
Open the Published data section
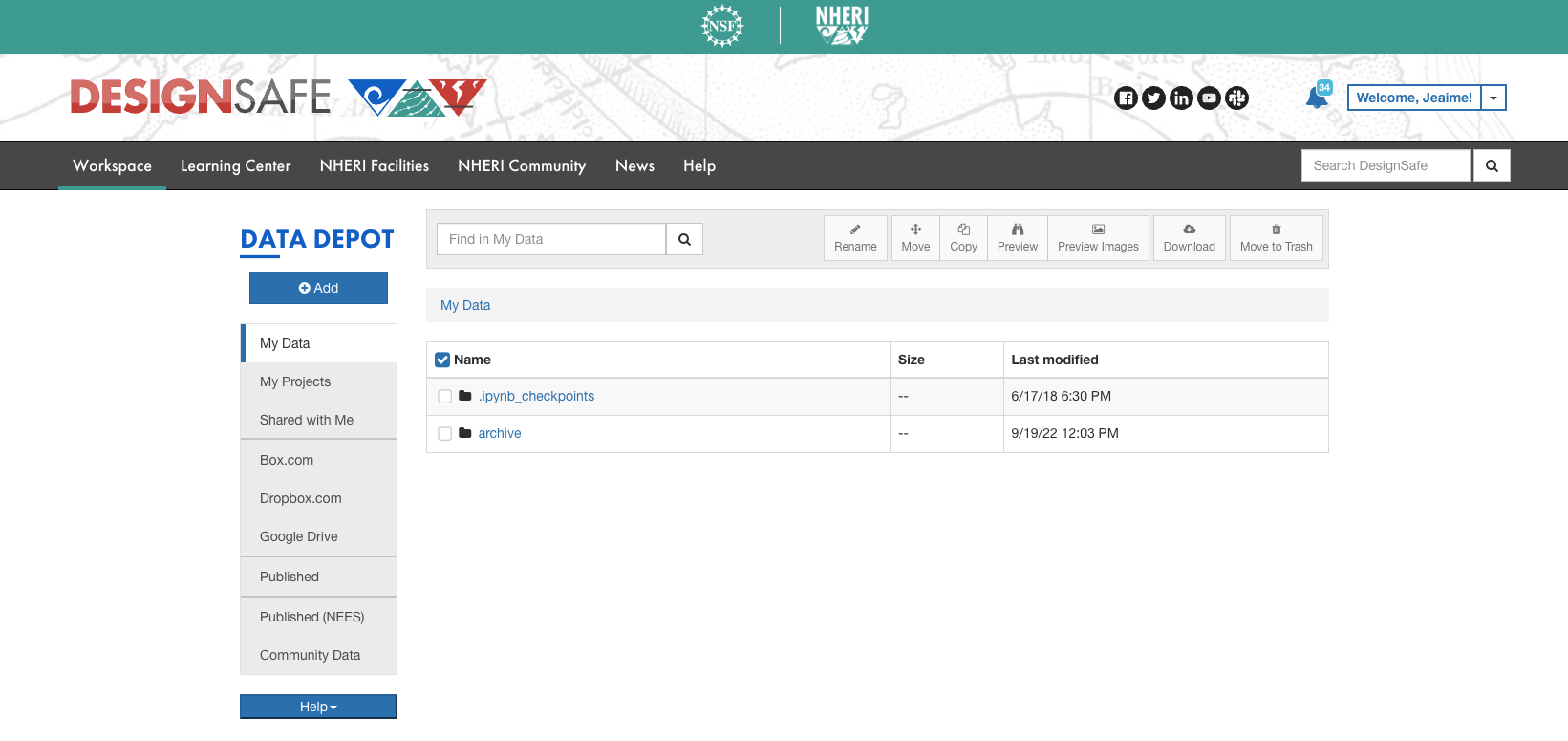(x=319, y=577)
